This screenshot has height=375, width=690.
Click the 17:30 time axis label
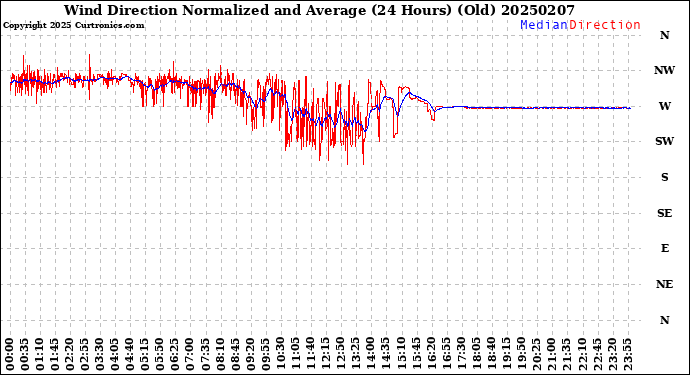(461, 355)
